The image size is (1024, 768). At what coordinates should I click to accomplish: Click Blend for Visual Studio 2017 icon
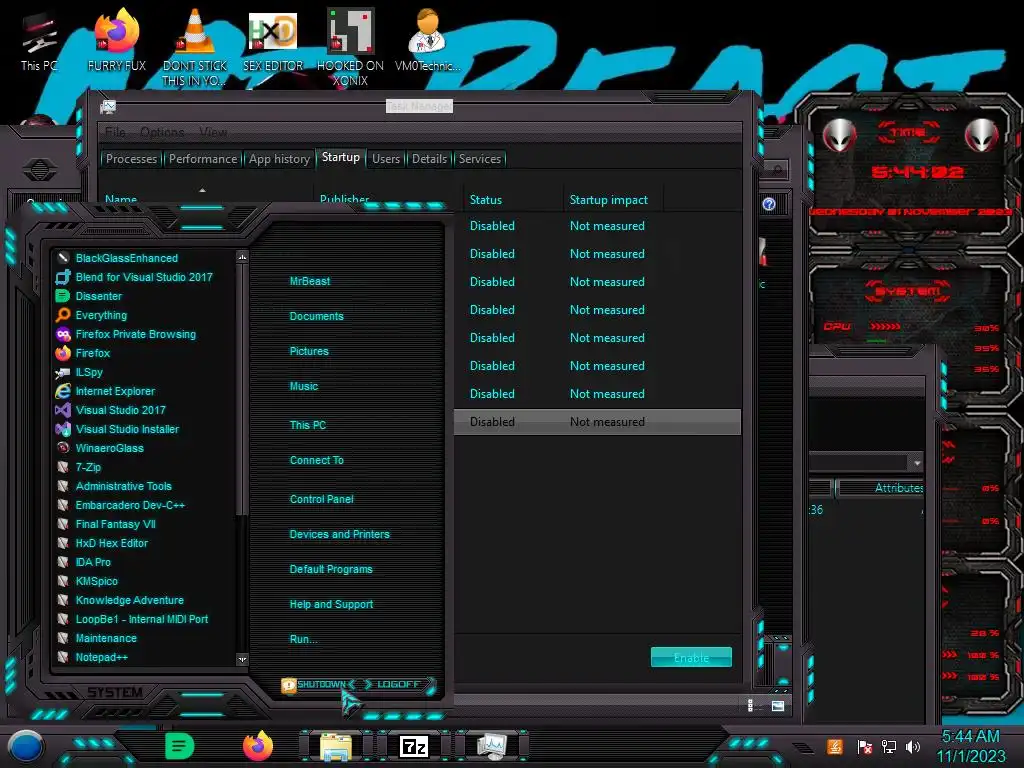tap(63, 277)
